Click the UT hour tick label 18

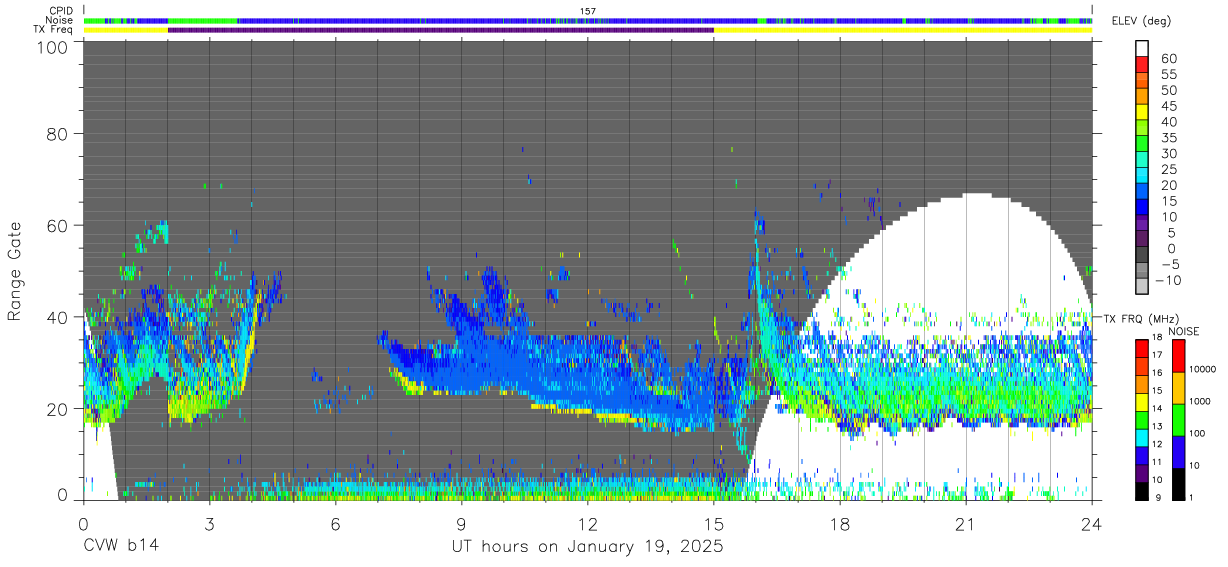[x=839, y=523]
